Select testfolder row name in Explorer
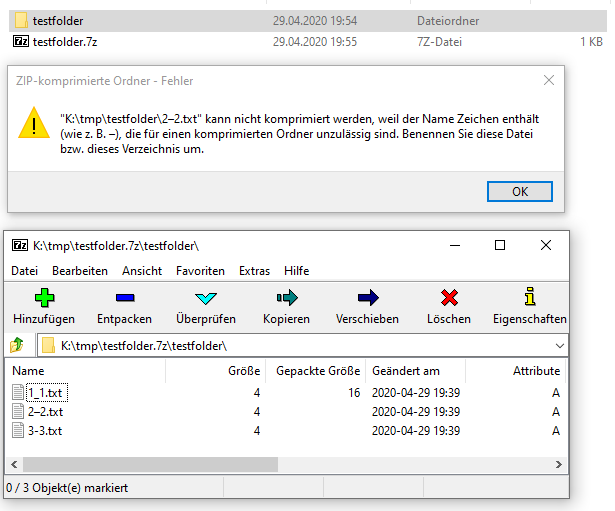Viewport: 615px width, 511px height. (x=58, y=20)
